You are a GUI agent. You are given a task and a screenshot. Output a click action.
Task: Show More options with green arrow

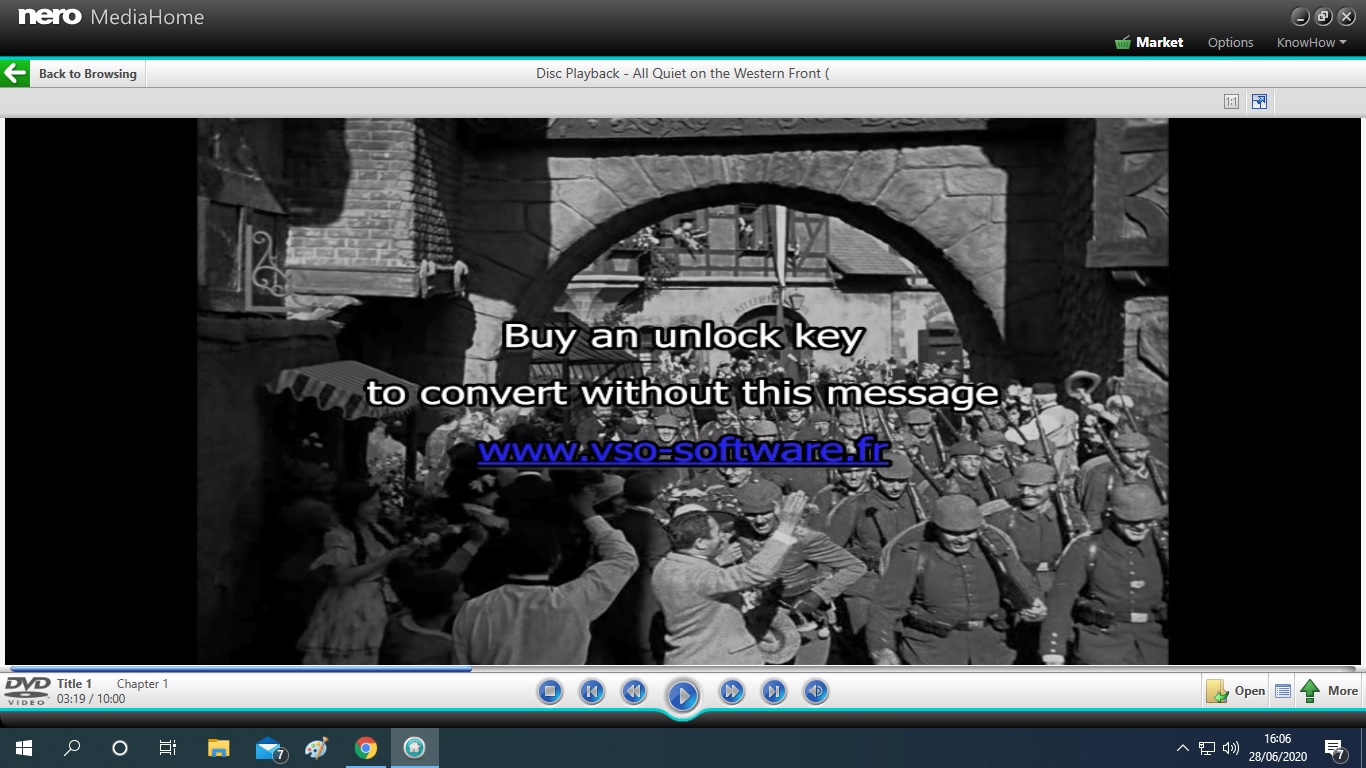pyautogui.click(x=1328, y=691)
